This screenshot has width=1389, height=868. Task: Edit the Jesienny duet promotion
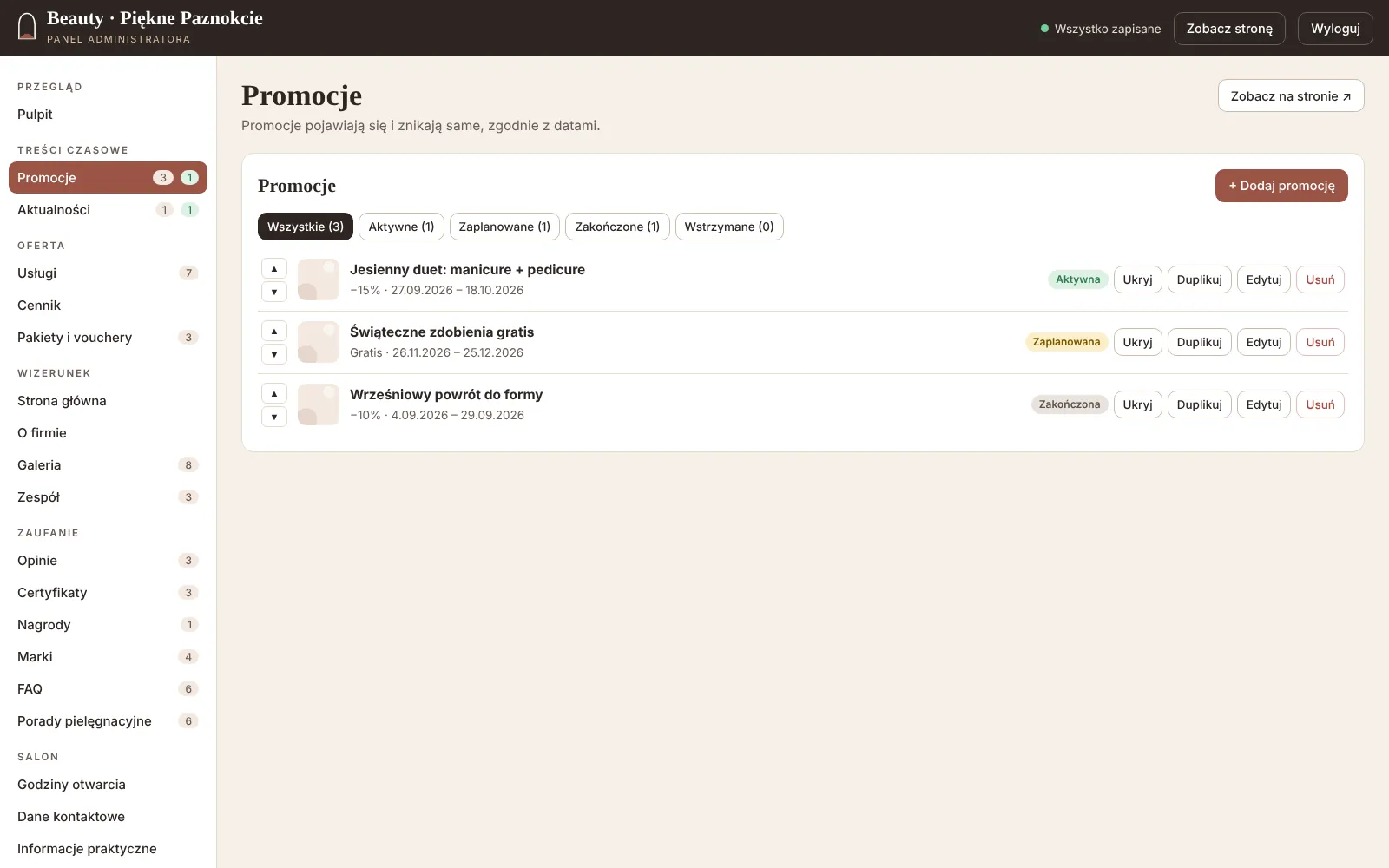pyautogui.click(x=1264, y=279)
